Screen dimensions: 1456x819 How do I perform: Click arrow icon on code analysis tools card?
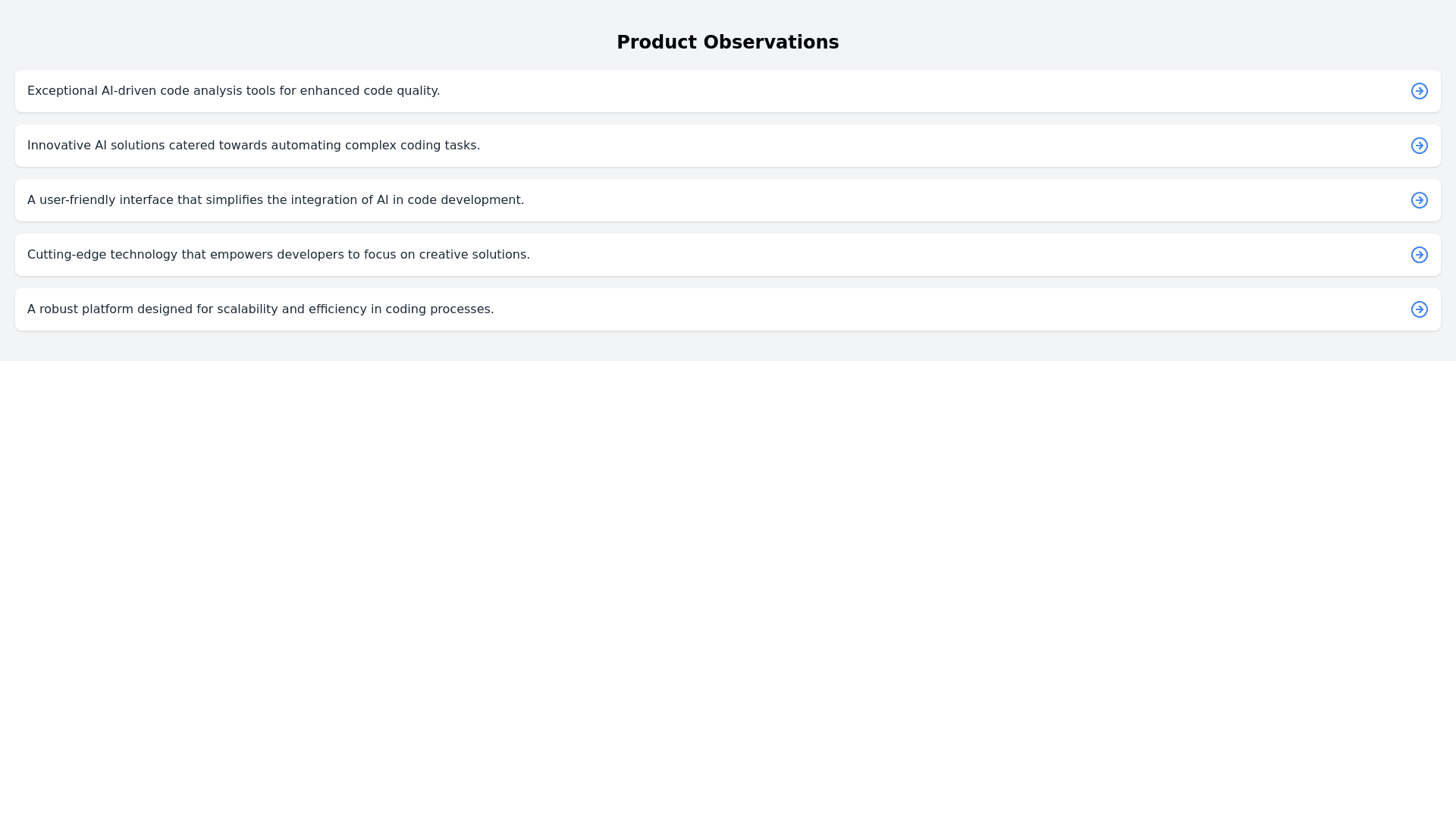tap(1419, 91)
